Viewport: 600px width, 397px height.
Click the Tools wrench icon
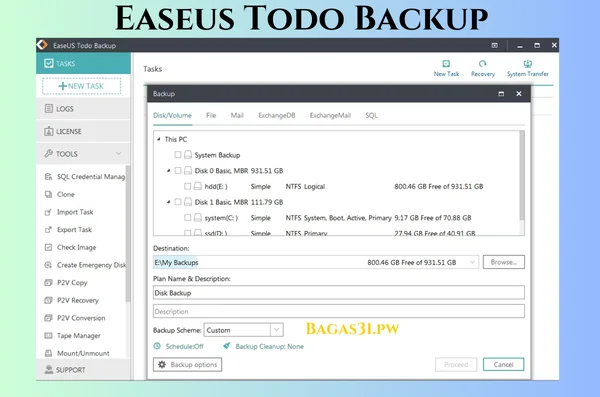pos(49,154)
